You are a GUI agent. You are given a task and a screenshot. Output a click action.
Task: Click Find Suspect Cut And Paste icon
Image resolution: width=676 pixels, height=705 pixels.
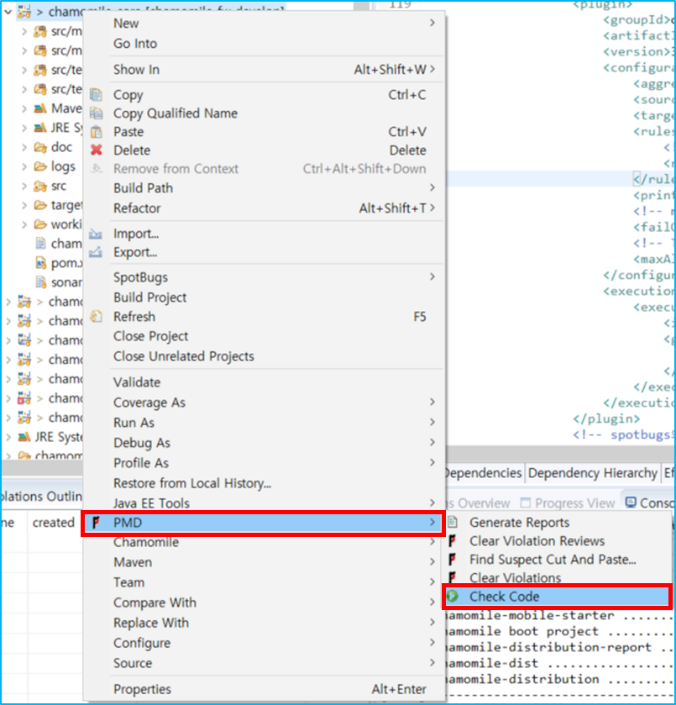click(453, 560)
